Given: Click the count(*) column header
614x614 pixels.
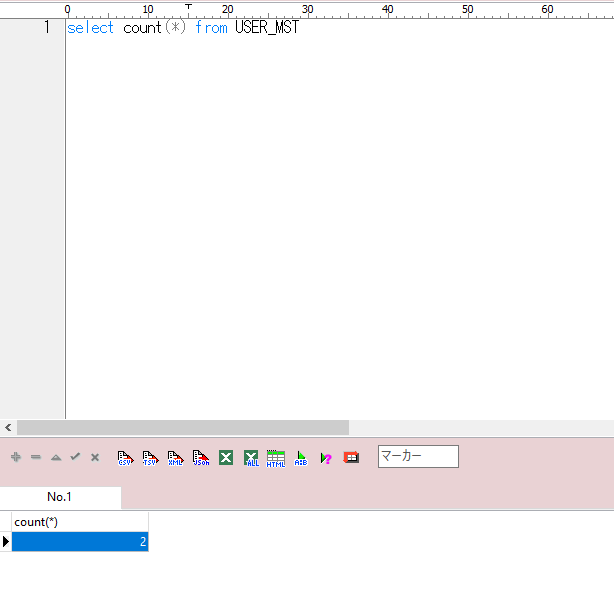Looking at the screenshot, I should click(x=80, y=522).
